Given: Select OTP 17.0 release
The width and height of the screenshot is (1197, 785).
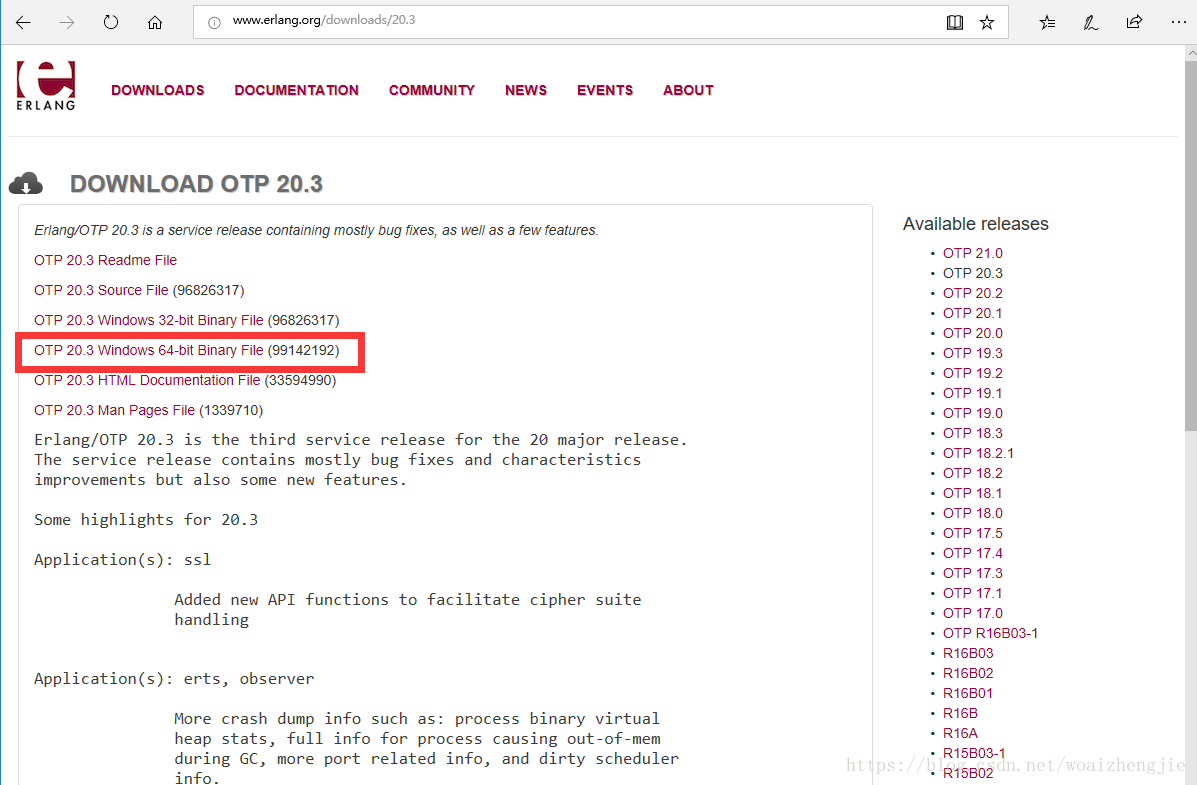Looking at the screenshot, I should click(973, 613).
